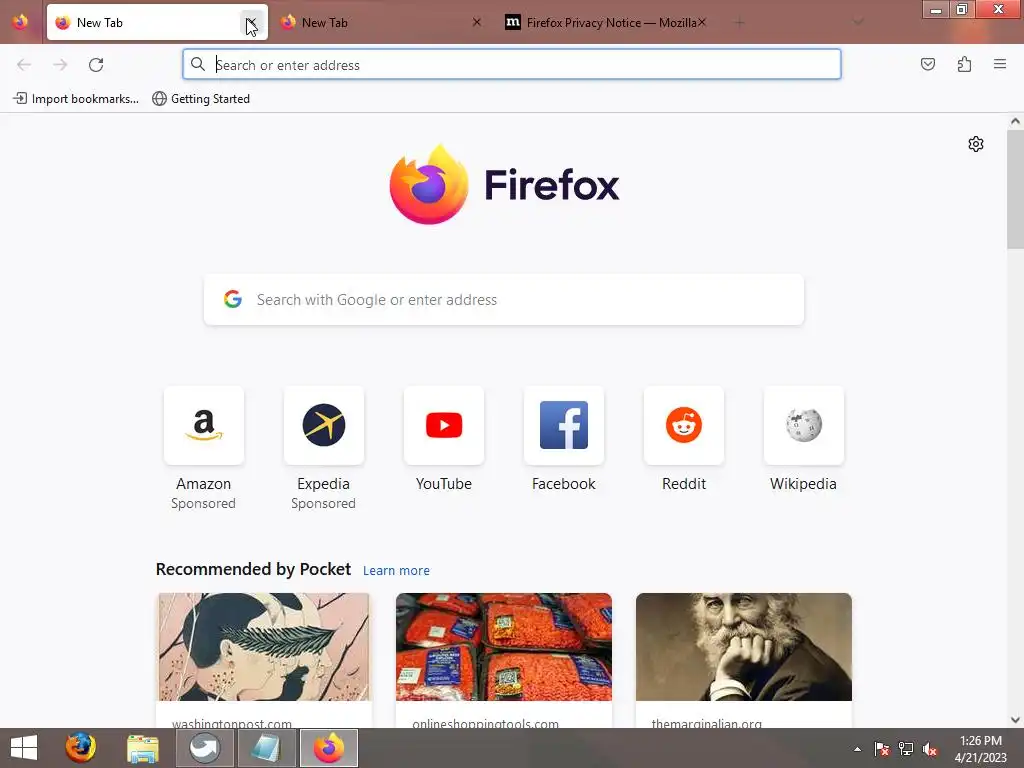The width and height of the screenshot is (1024, 768).
Task: Click the Learn more Pocket link
Action: click(396, 570)
